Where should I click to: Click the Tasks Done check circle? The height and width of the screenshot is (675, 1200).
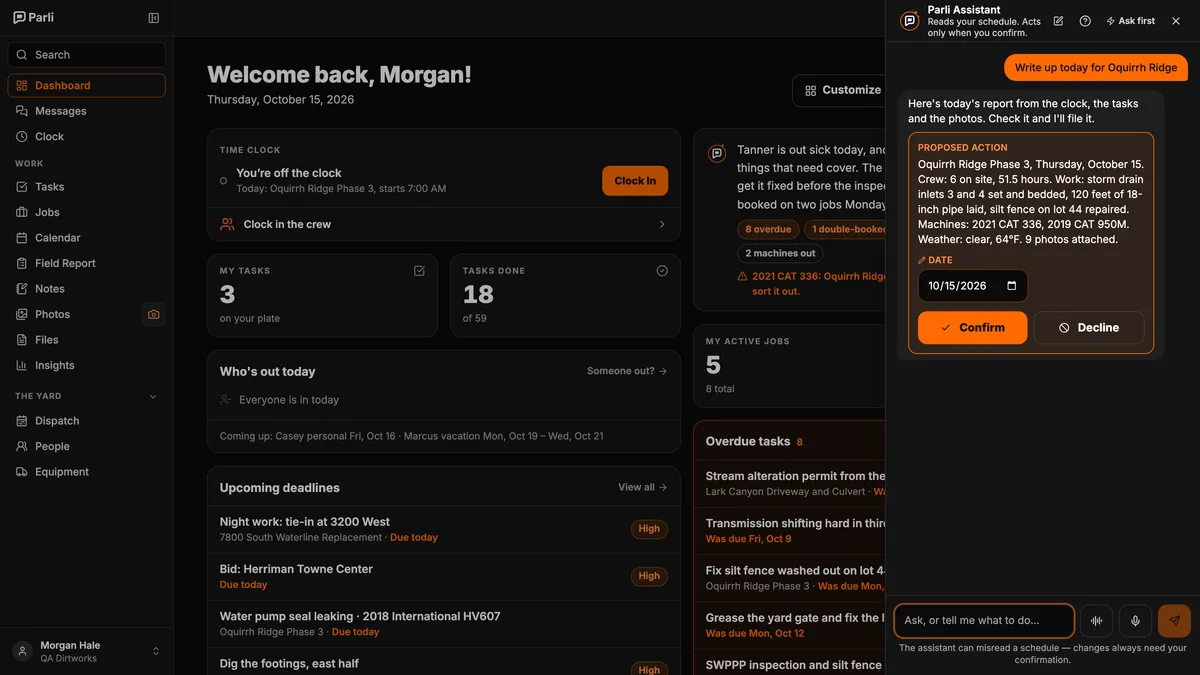tap(662, 271)
